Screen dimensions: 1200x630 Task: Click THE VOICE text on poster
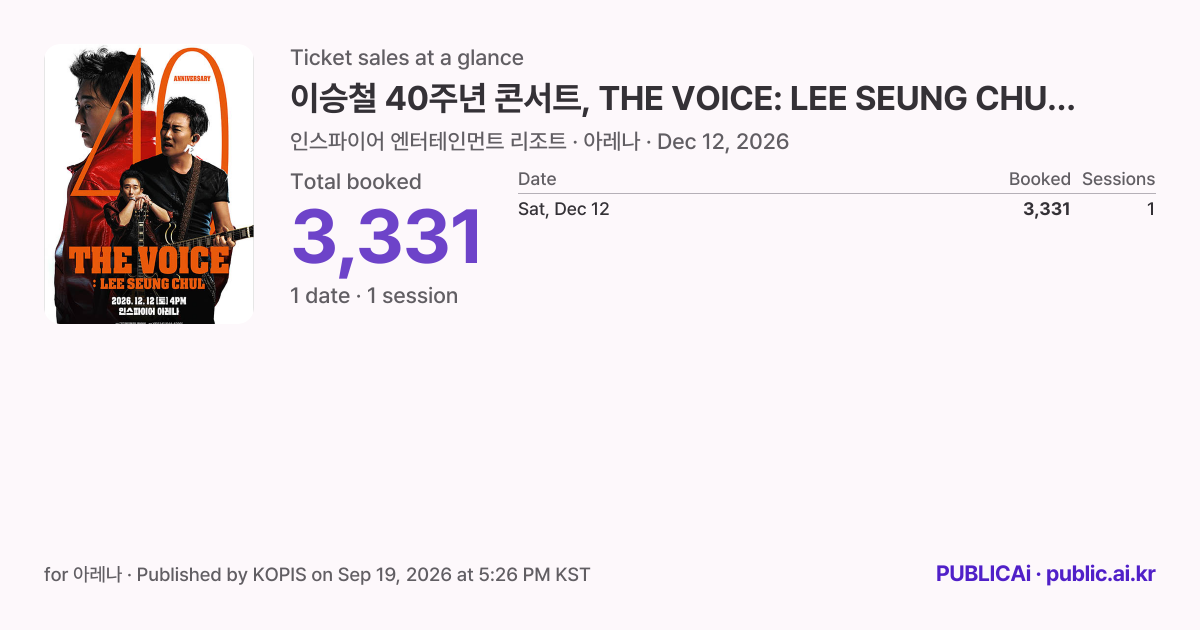pos(149,260)
